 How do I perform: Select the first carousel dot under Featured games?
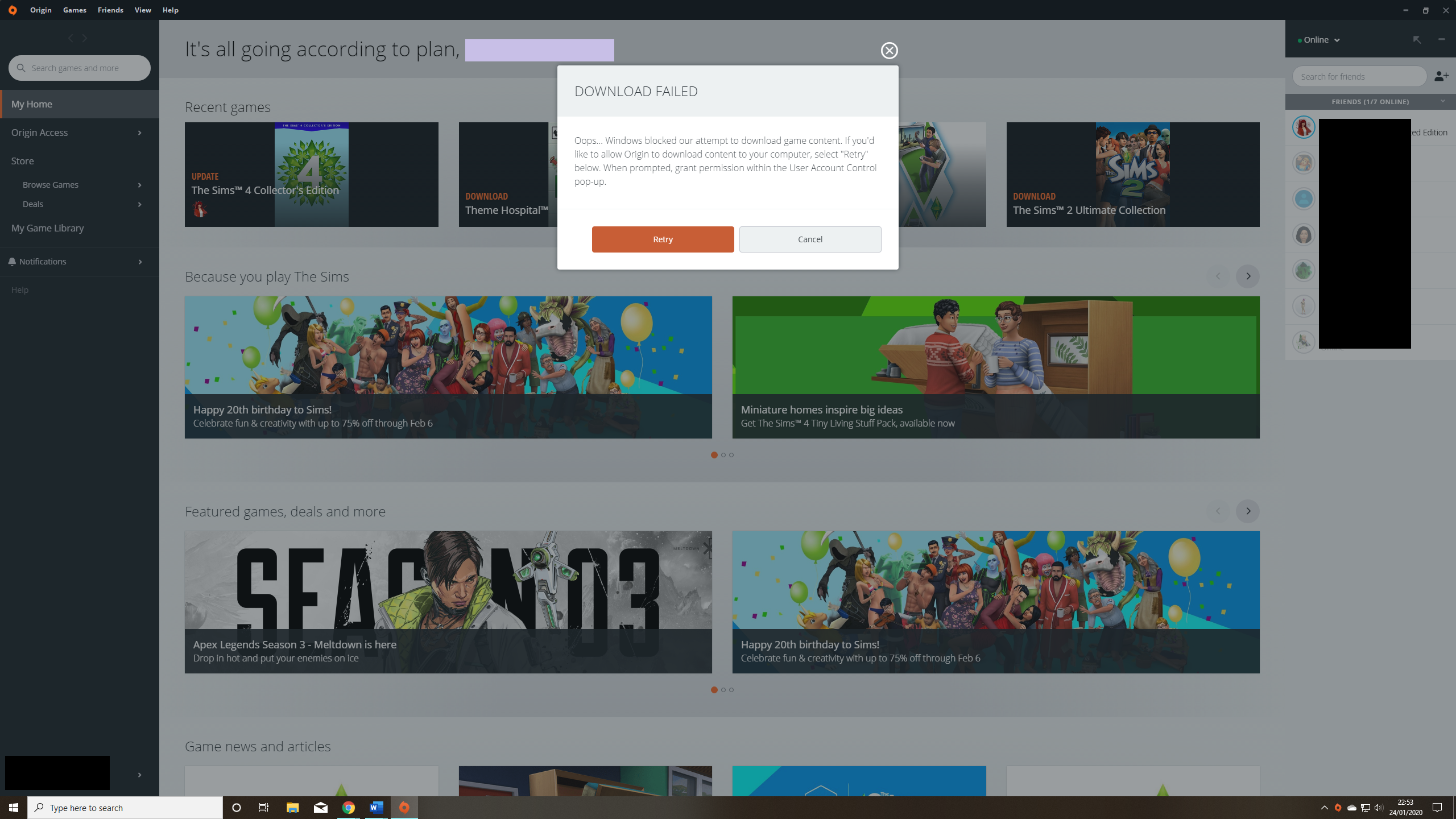[x=714, y=690]
